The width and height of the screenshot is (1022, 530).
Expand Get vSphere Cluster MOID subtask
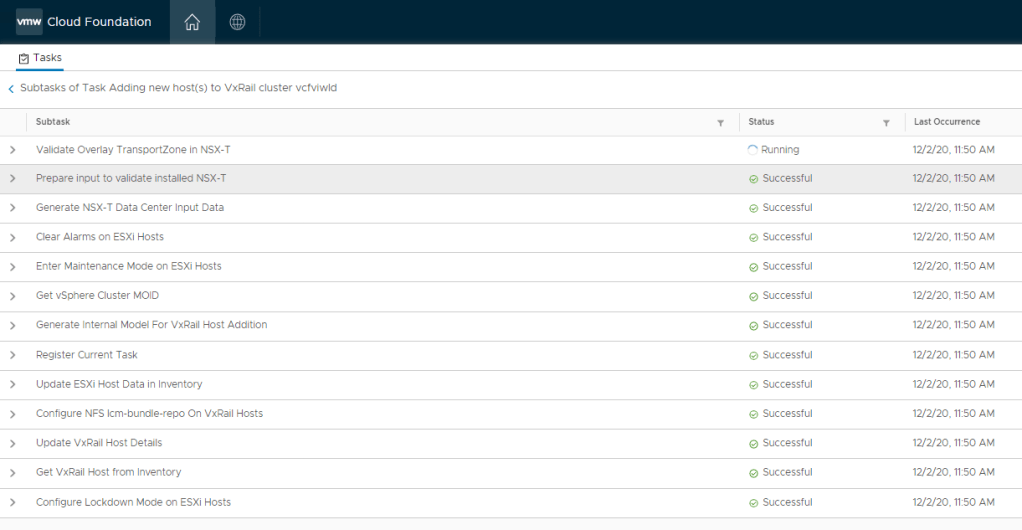13,296
